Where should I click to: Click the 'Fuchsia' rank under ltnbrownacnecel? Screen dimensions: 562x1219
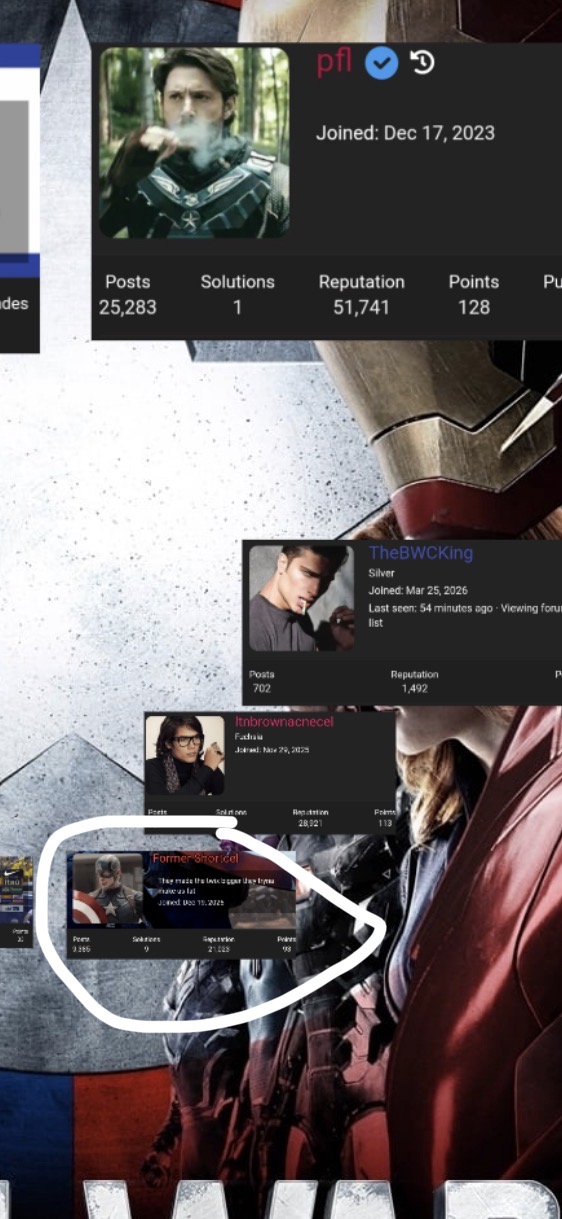247,736
